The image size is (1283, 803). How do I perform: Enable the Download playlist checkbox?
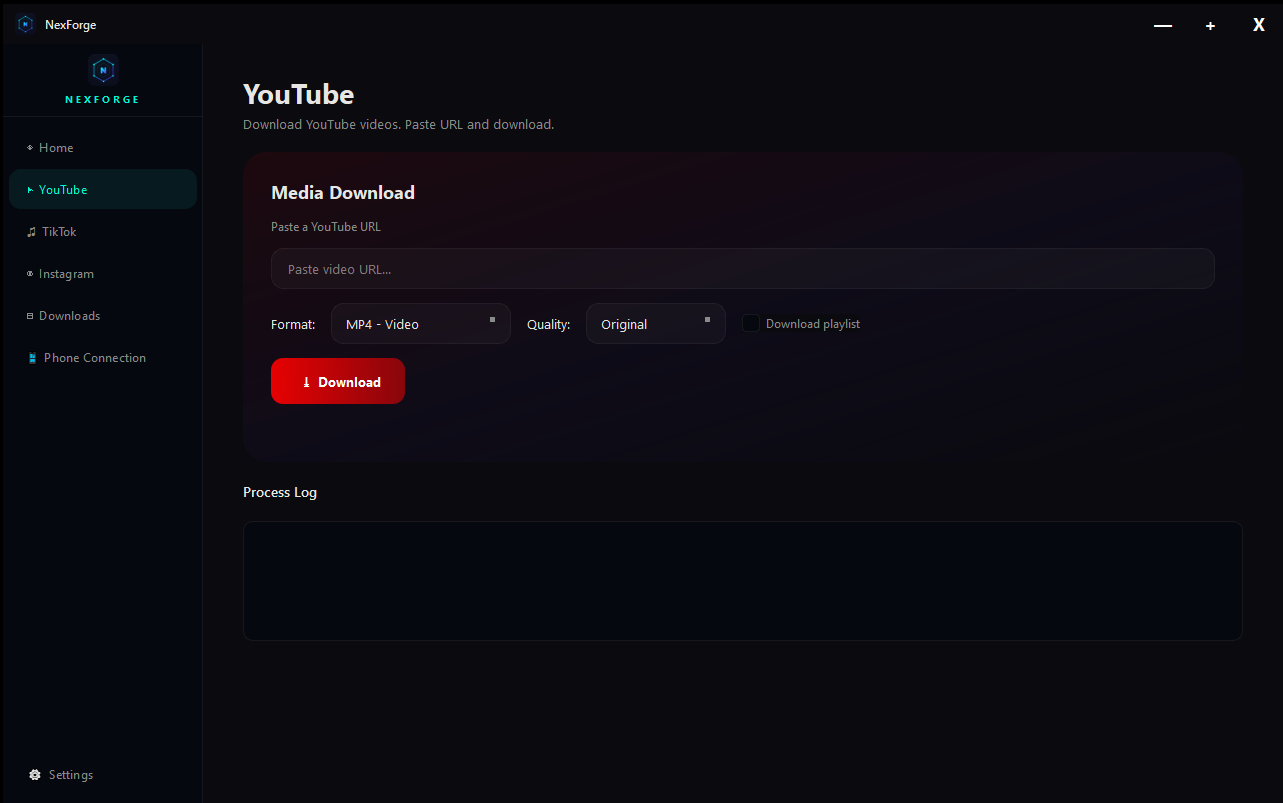tap(751, 324)
